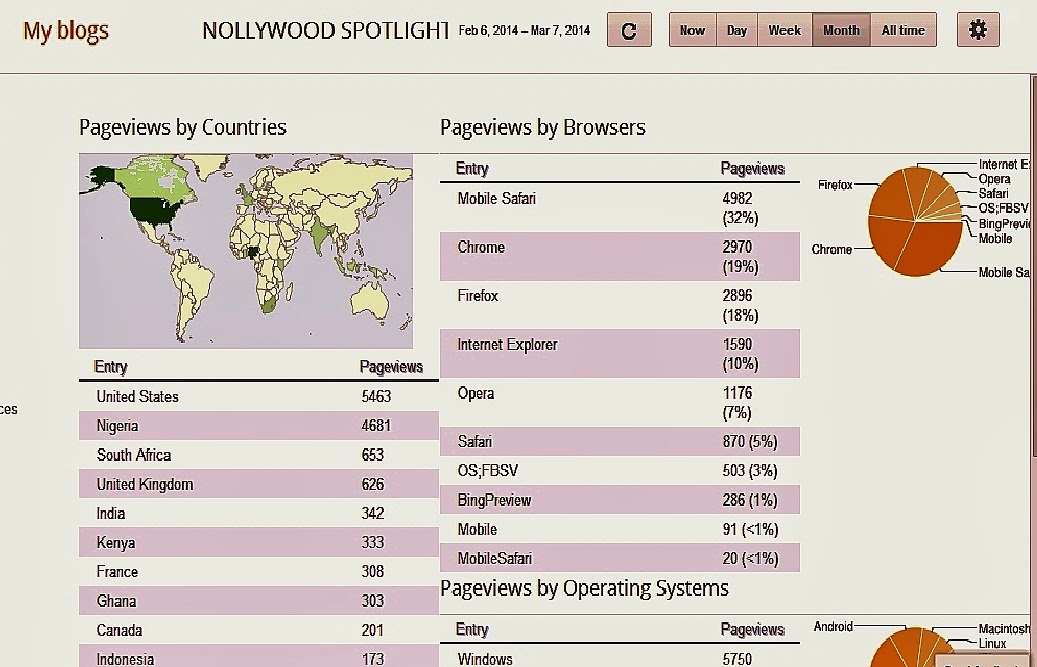The height and width of the screenshot is (667, 1037).
Task: Click the 2970 (19%) pageviews value
Action: [x=740, y=256]
